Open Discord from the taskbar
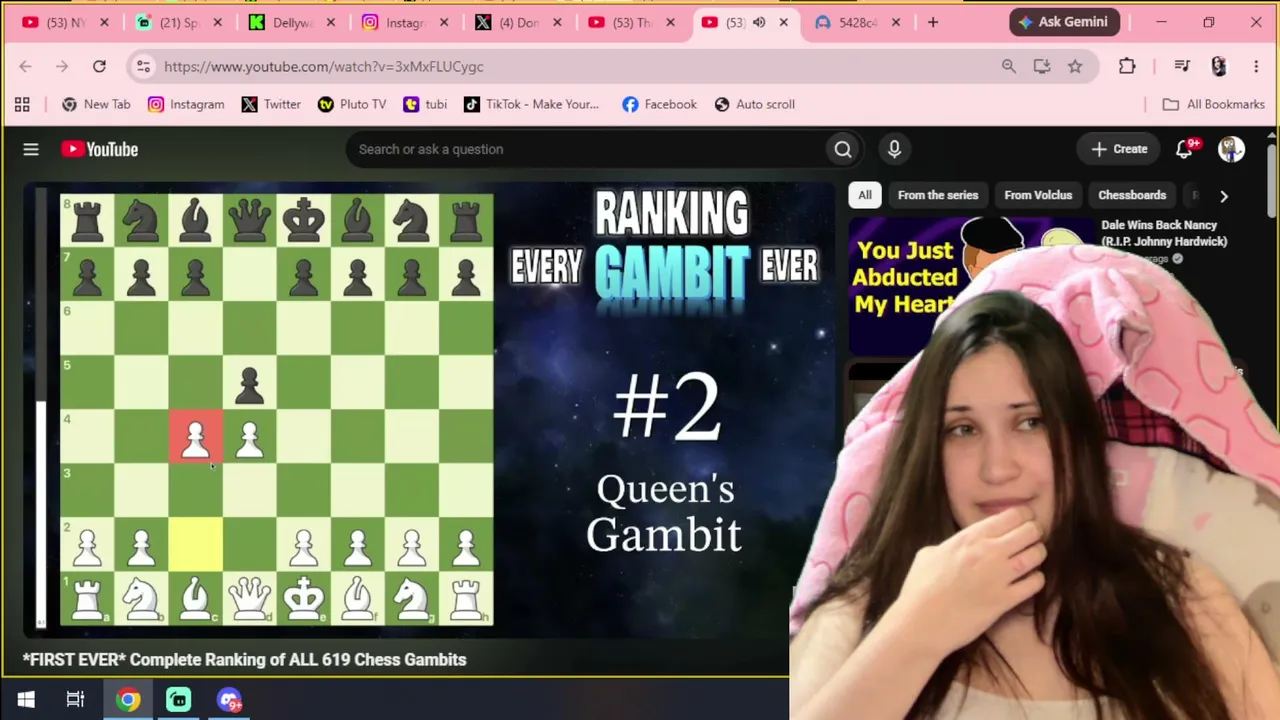The height and width of the screenshot is (720, 1280). tap(229, 700)
